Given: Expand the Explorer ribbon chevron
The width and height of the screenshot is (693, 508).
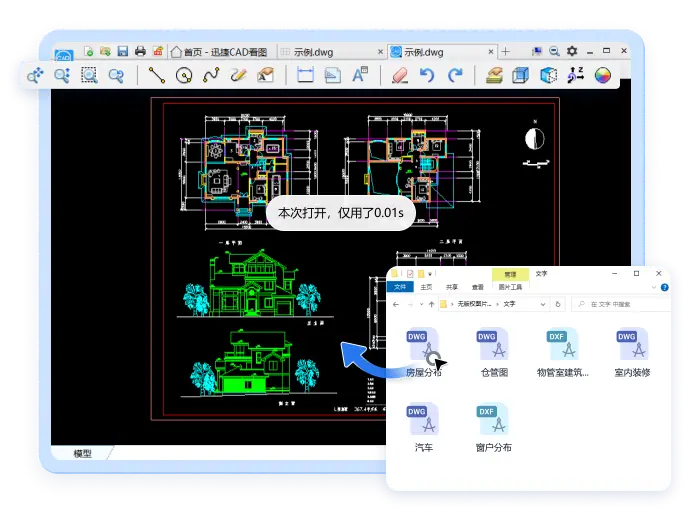Looking at the screenshot, I should pyautogui.click(x=654, y=287).
